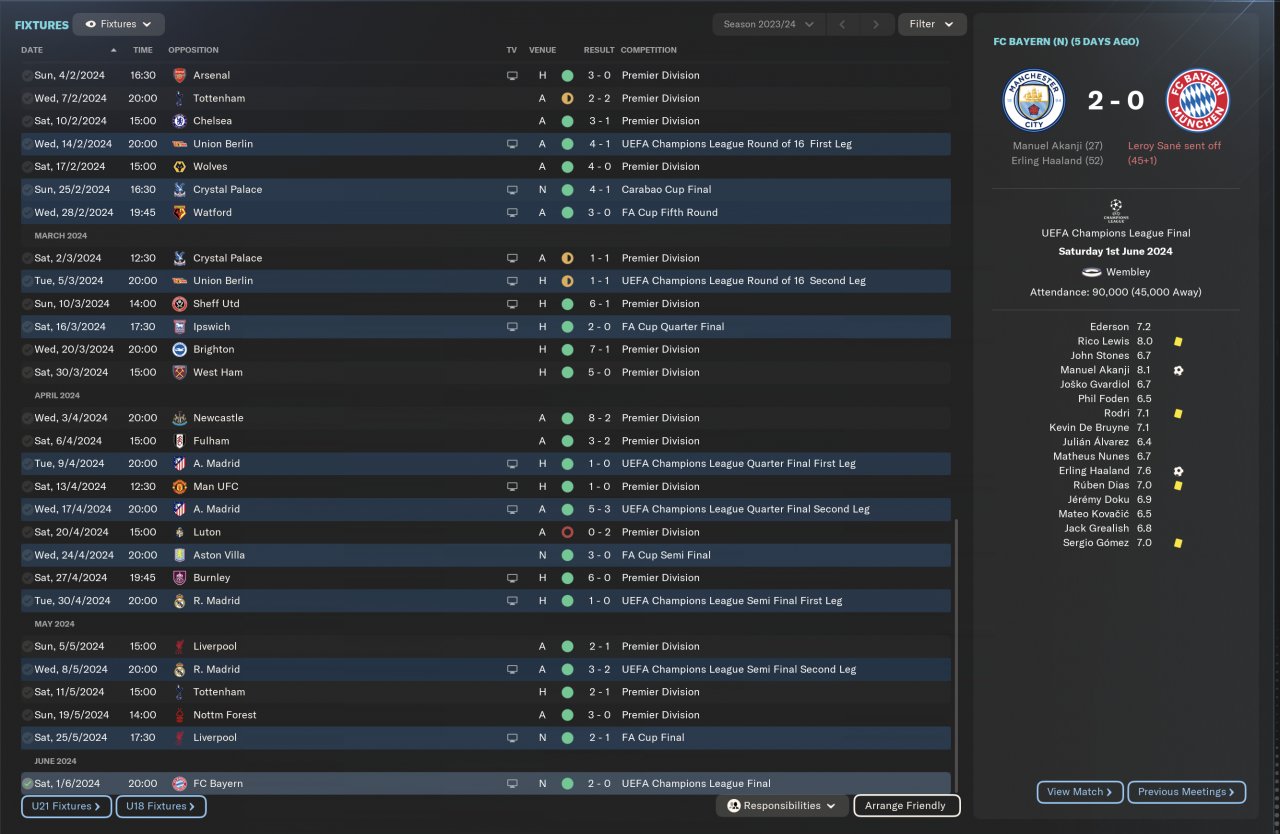1280x834 pixels.
Task: Click the fixtures list vertical scrollbar
Action: 956,655
